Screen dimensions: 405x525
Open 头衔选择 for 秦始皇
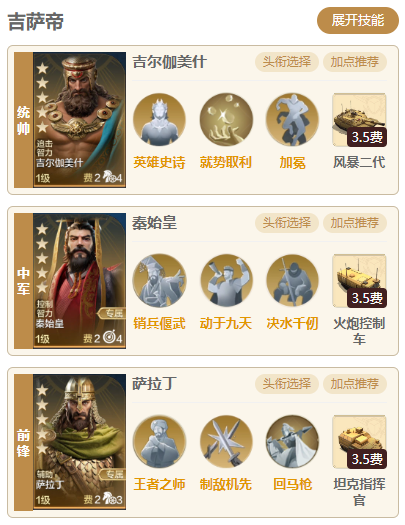287,223
